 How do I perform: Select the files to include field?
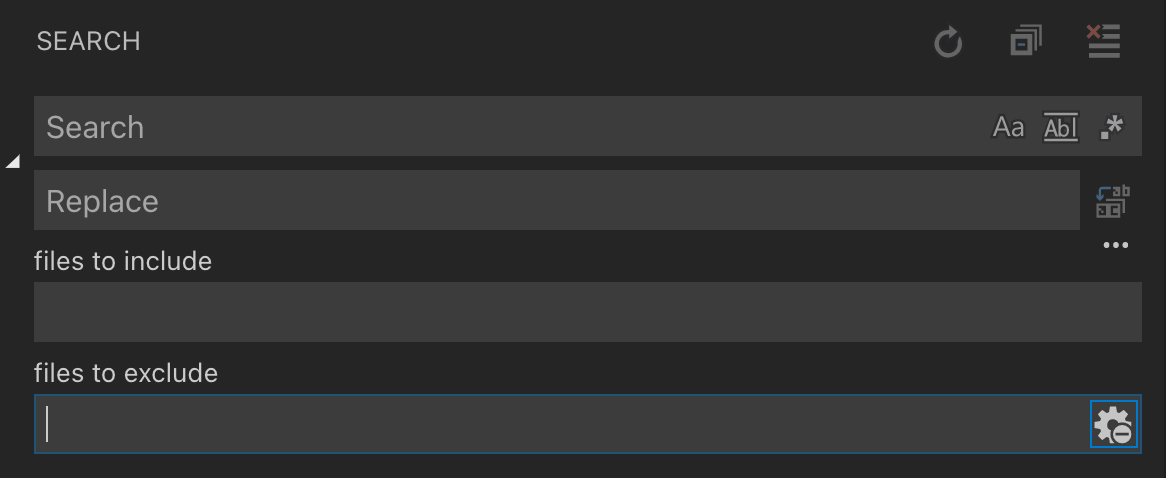587,312
